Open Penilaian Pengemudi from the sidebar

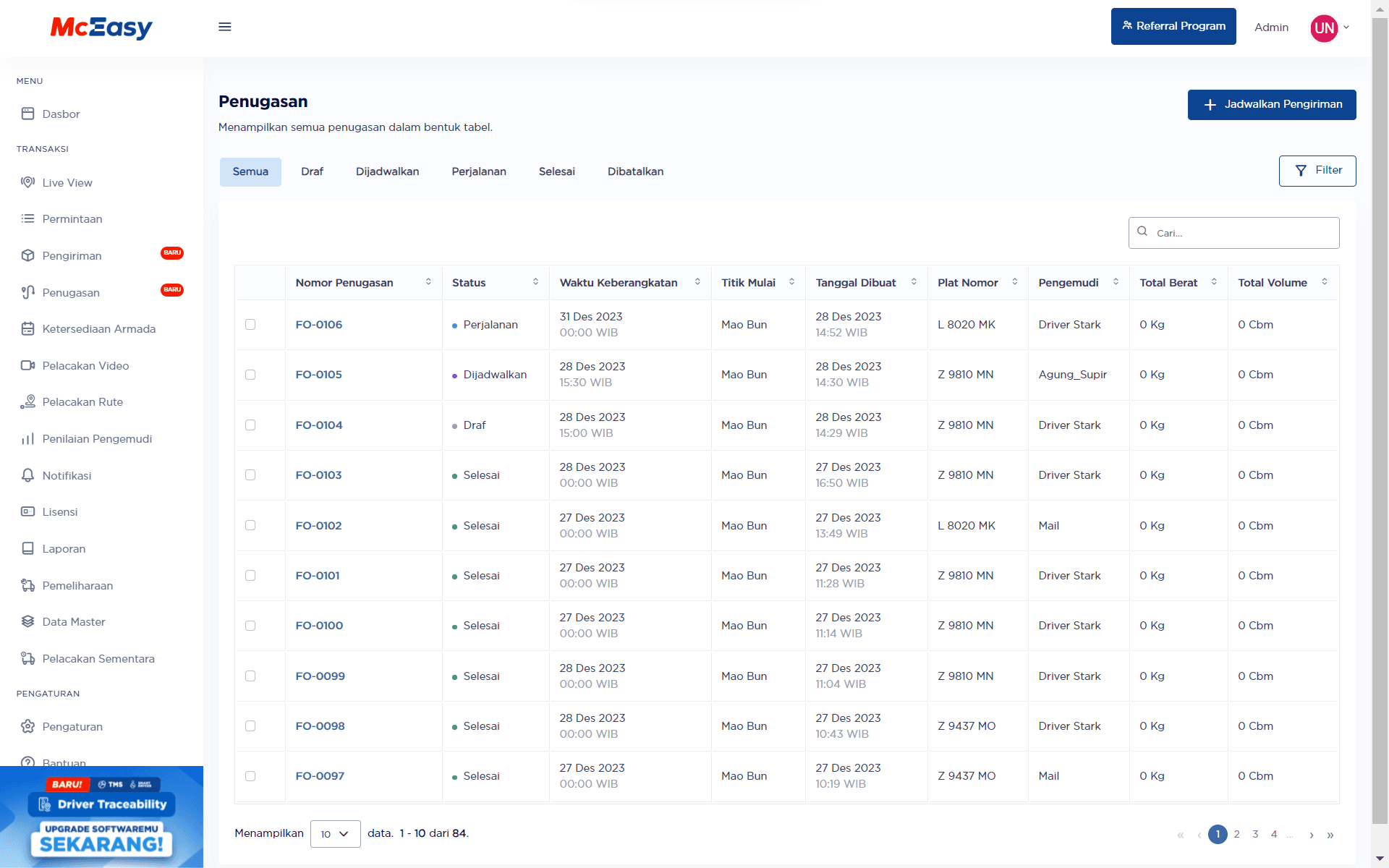96,438
